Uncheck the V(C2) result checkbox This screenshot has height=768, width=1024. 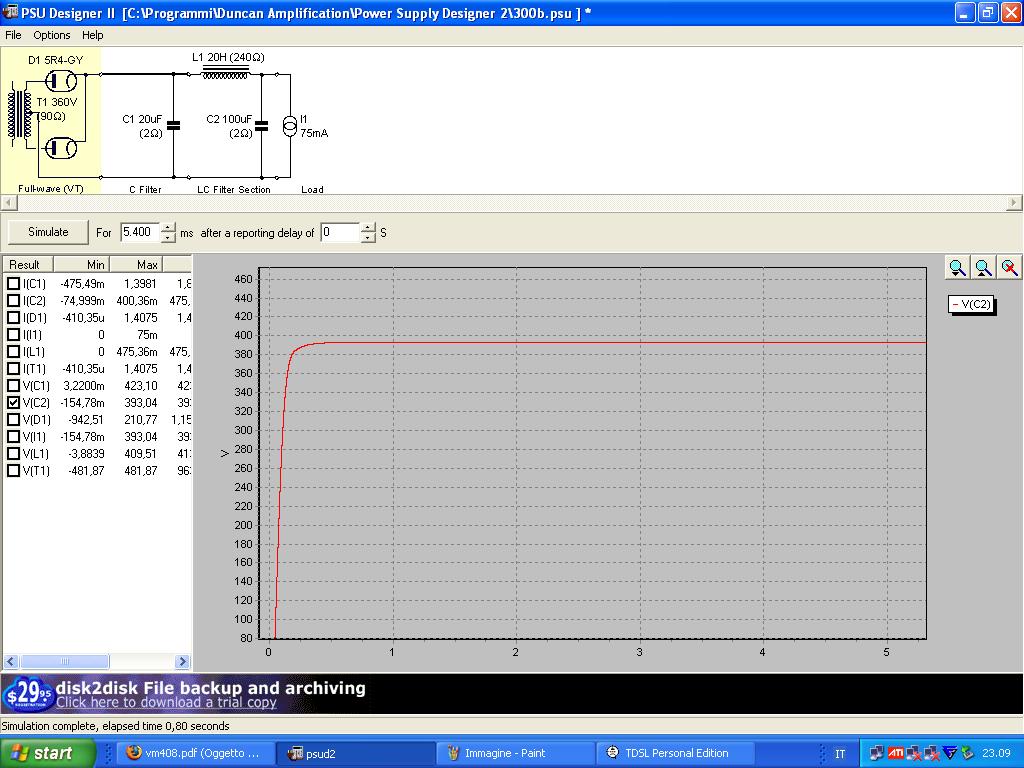coord(13,402)
